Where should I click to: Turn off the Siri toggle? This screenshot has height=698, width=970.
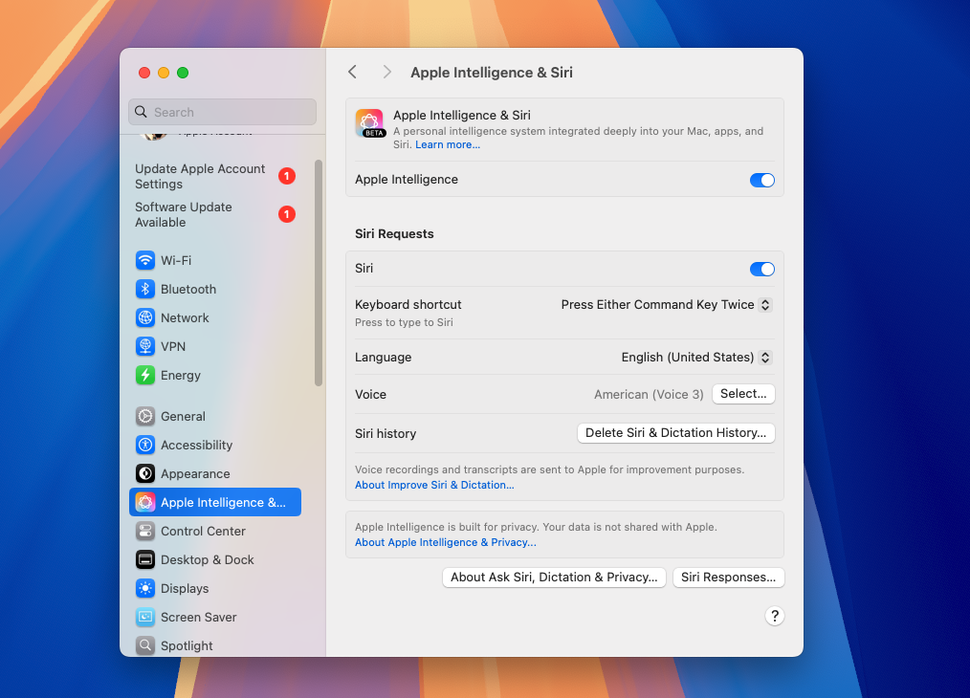(x=762, y=269)
